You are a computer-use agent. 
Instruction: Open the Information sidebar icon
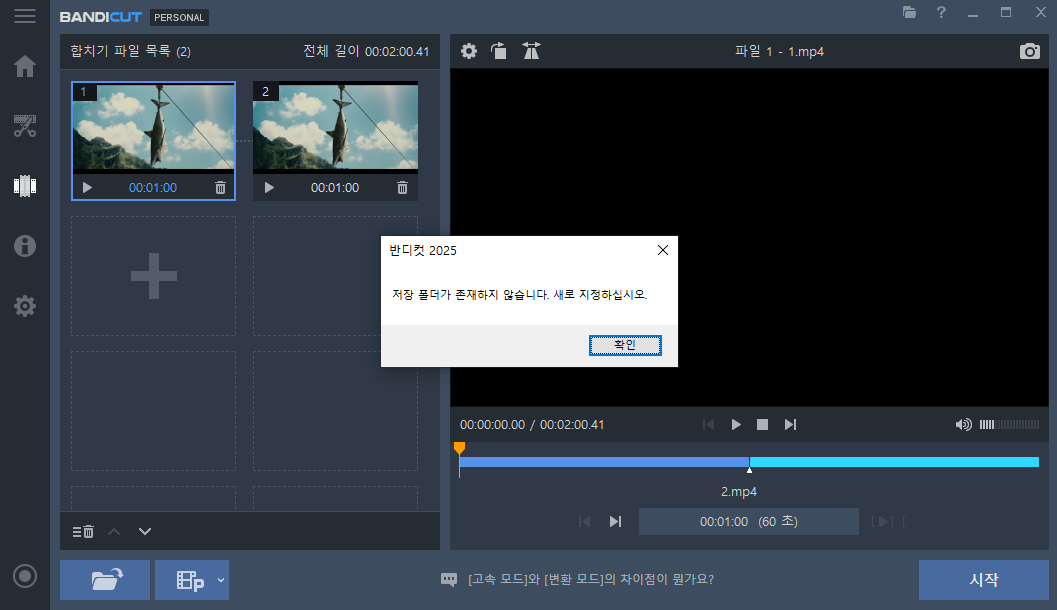pyautogui.click(x=25, y=246)
